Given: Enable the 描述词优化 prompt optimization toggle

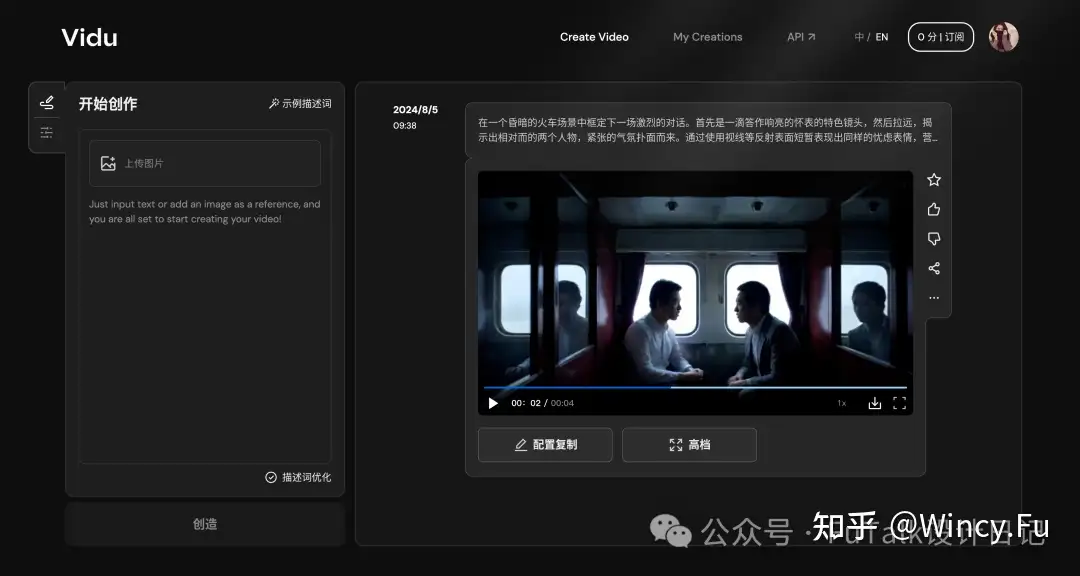Looking at the screenshot, I should (299, 477).
